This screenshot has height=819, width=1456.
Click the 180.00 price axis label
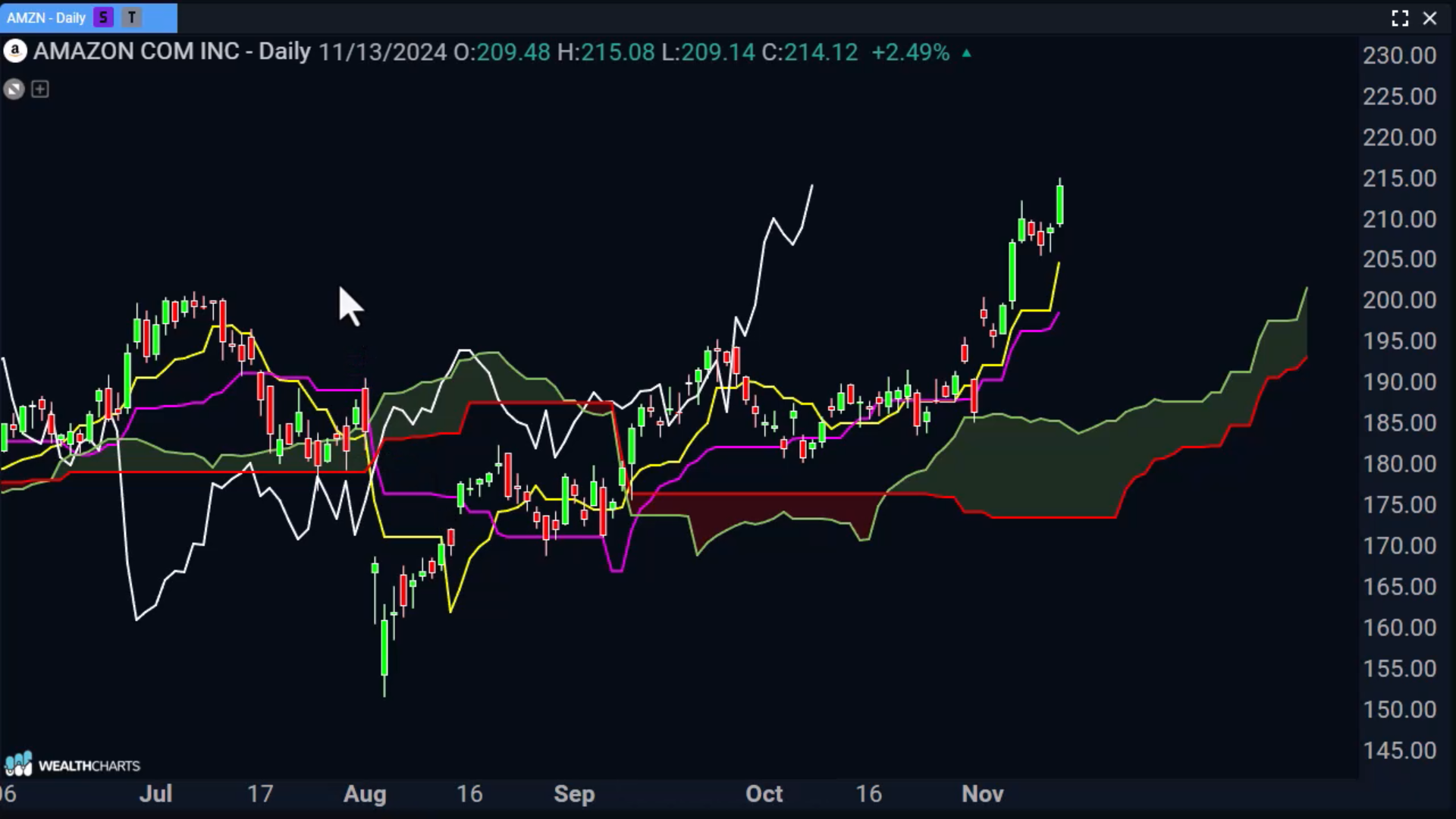[1399, 464]
